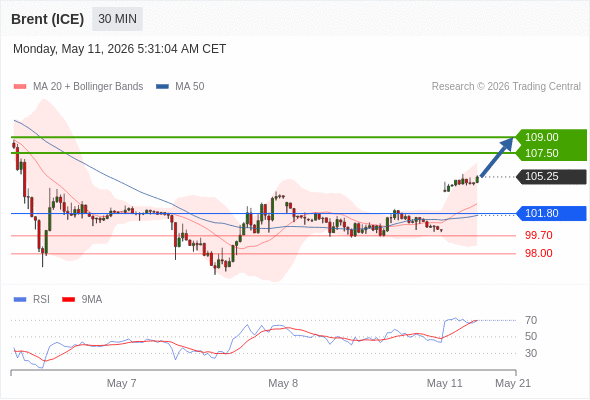Toggle the MA 20 + Bollinger Bands legend label
Viewport: 590px width, 400px height.
(88, 87)
